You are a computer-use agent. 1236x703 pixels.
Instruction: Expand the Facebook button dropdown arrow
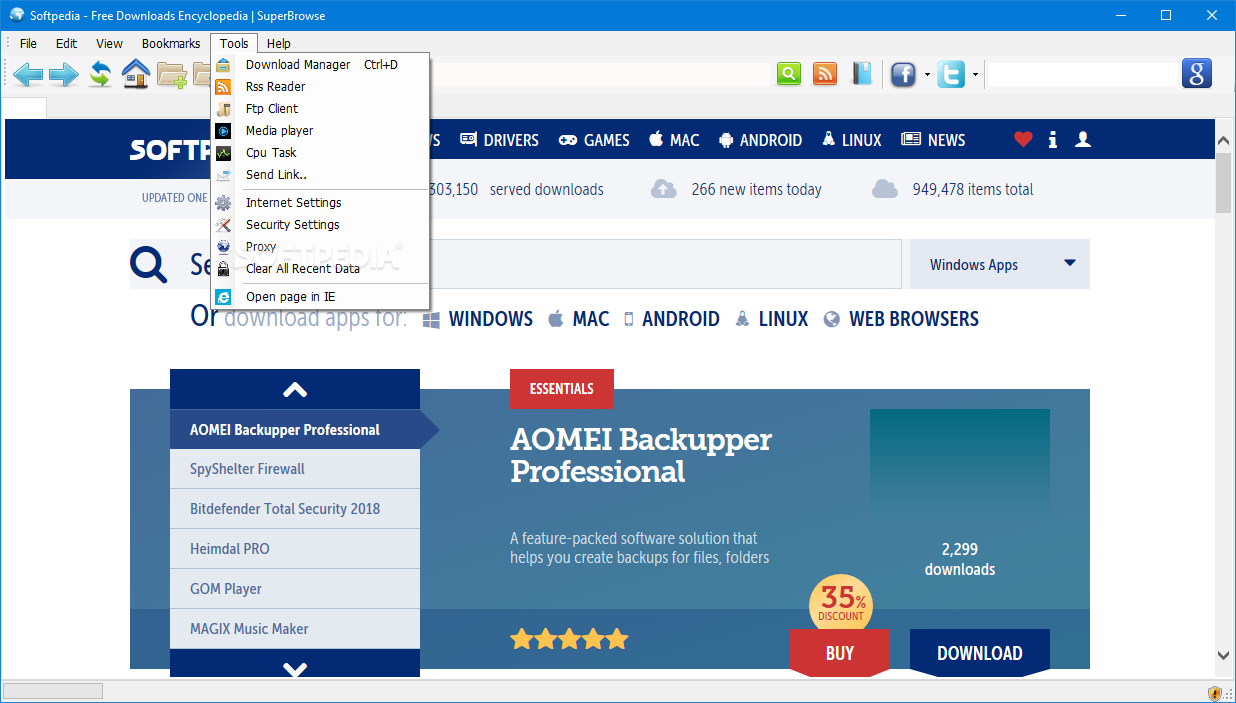tap(927, 75)
